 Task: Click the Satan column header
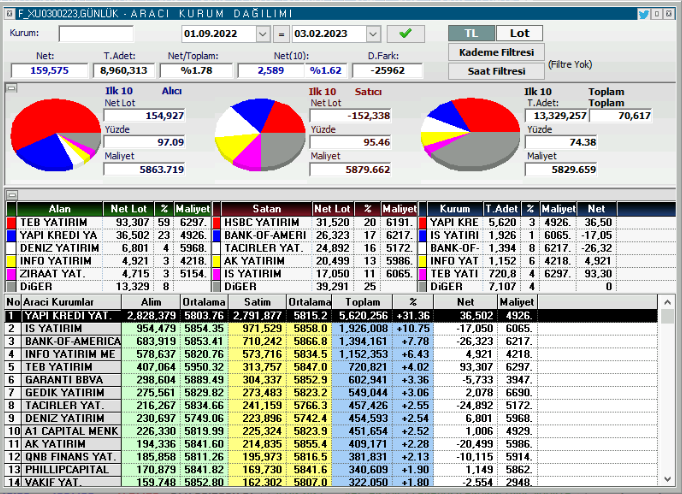coord(267,209)
